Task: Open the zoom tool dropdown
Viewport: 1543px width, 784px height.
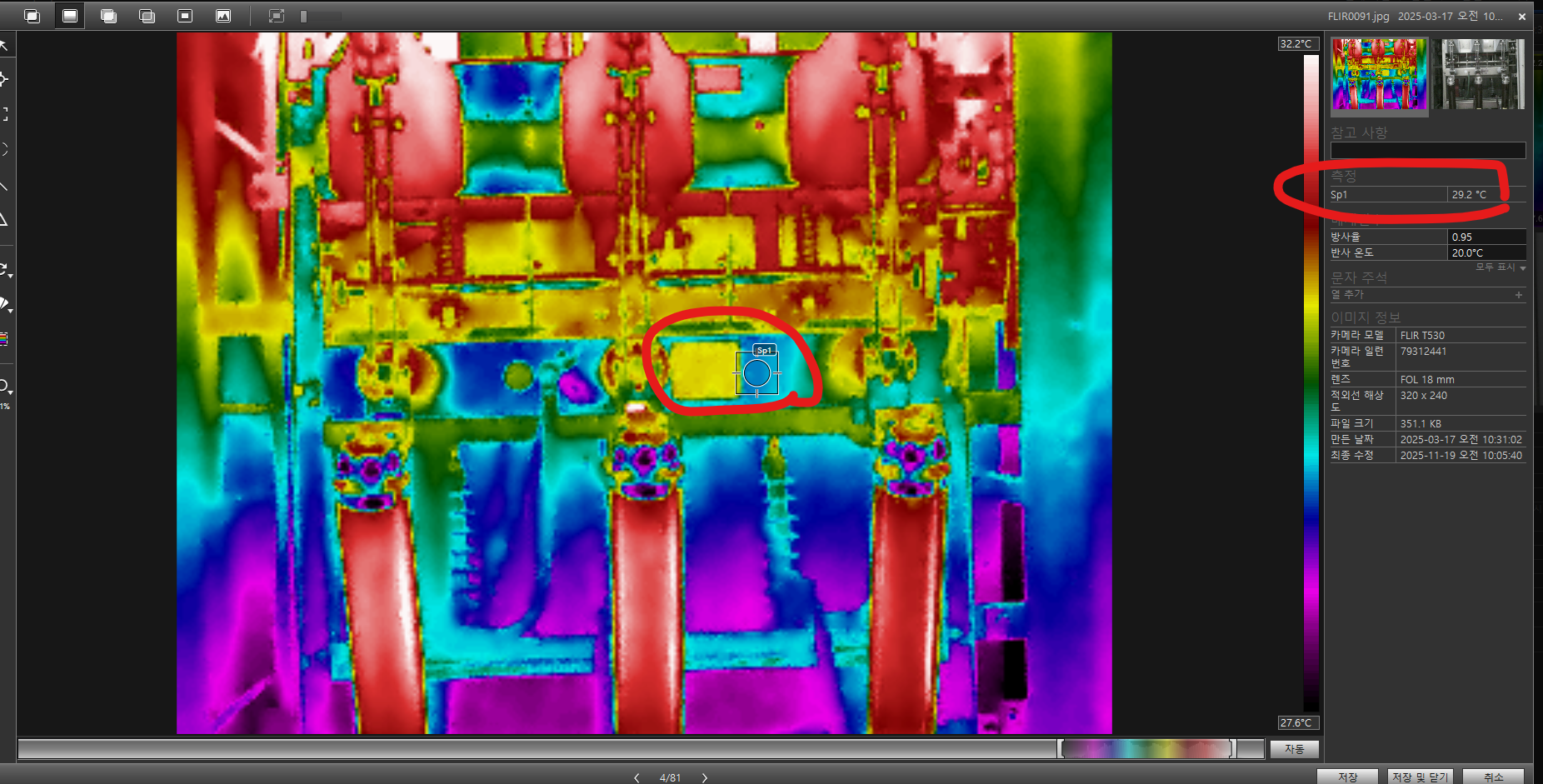Action: coord(5,387)
